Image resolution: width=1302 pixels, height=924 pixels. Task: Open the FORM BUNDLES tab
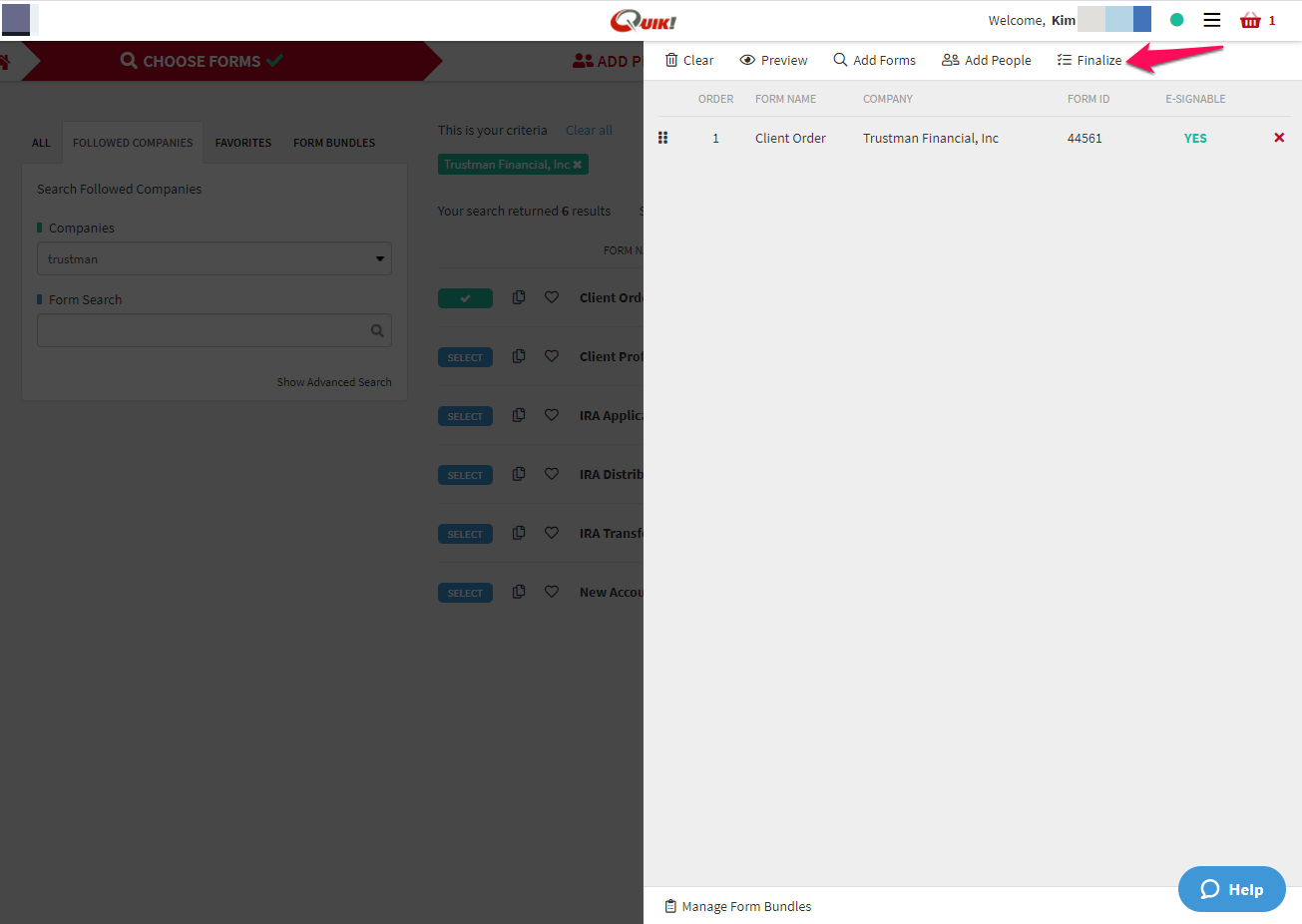pos(333,143)
